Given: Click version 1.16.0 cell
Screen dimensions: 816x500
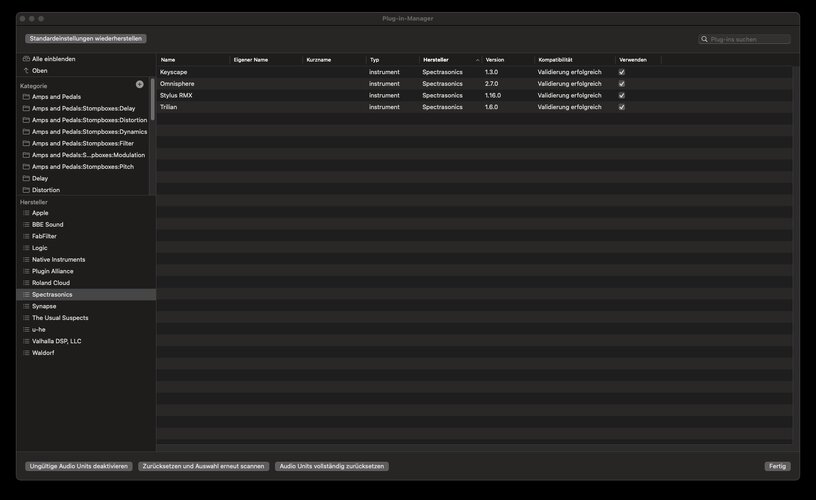Looking at the screenshot, I should point(493,95).
